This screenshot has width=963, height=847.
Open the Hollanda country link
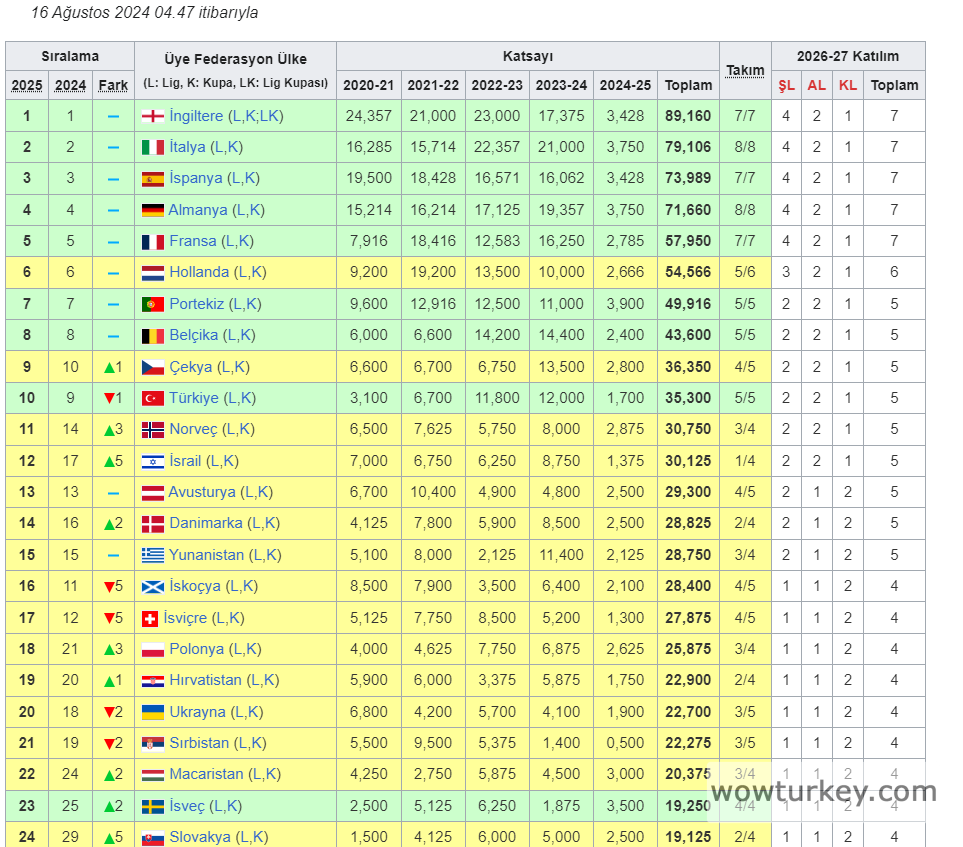point(199,272)
